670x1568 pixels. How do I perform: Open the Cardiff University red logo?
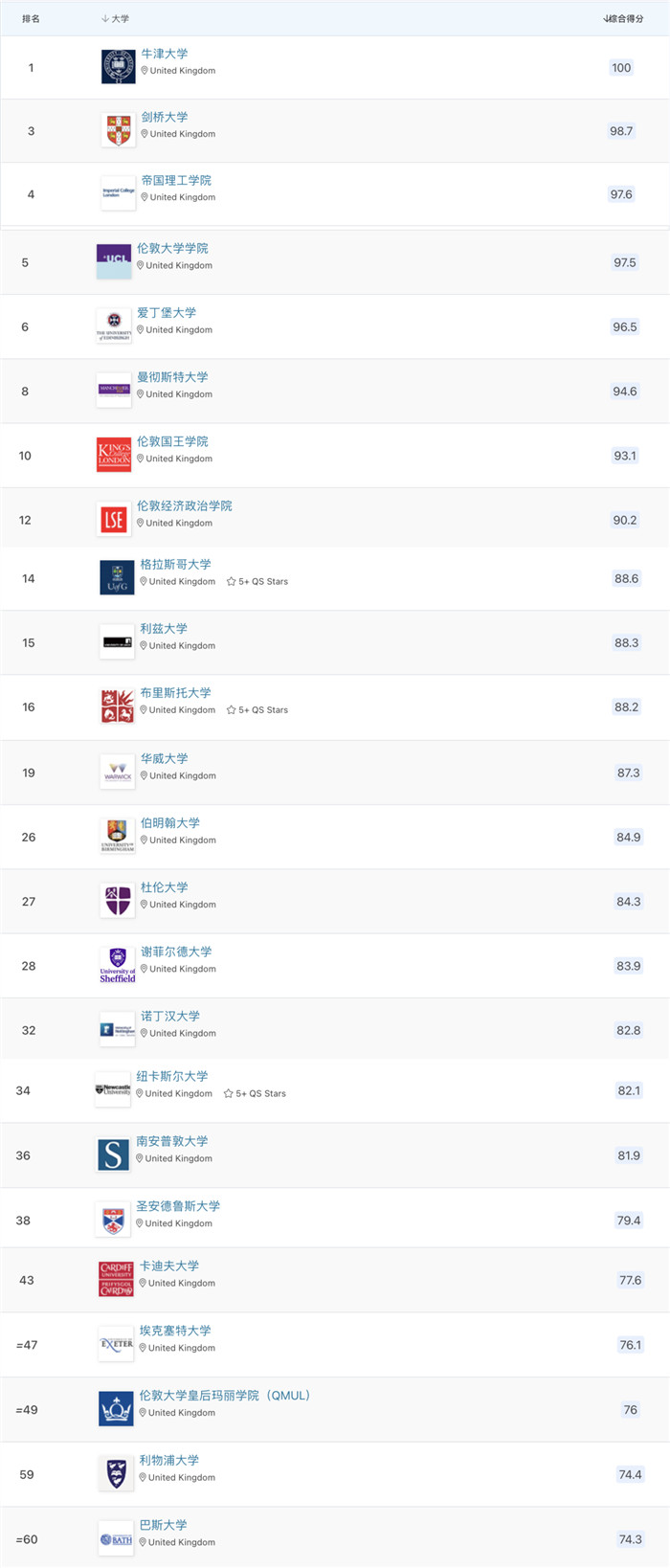point(117,1279)
